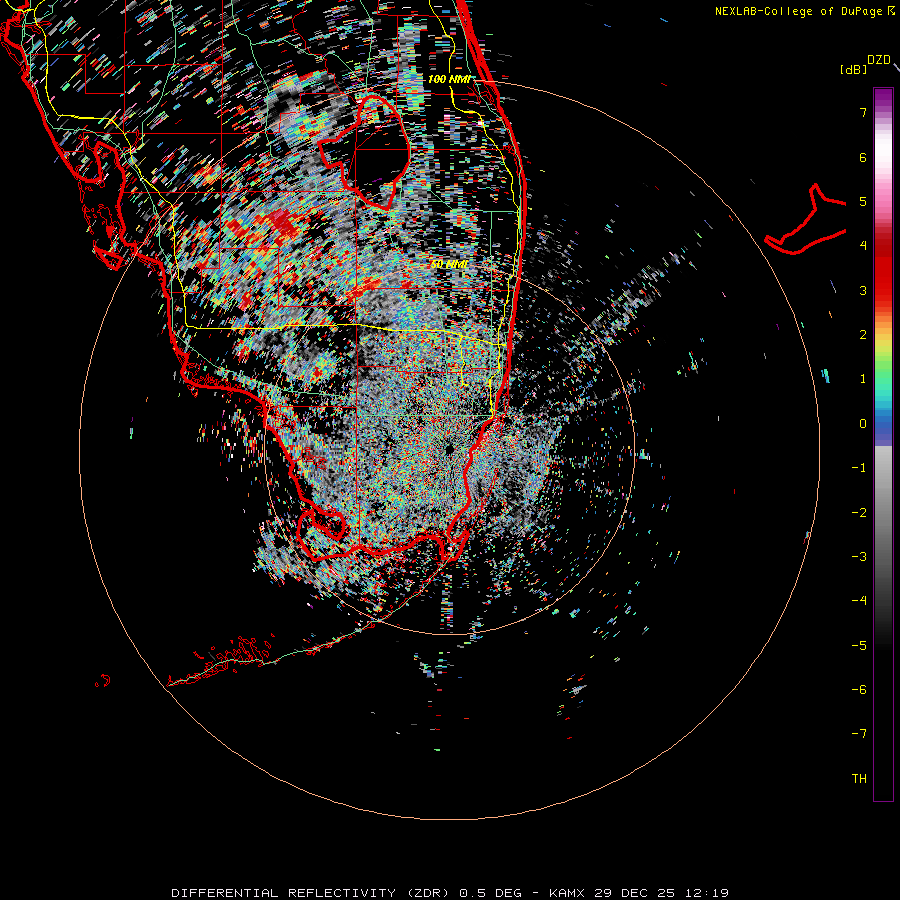Viewport: 900px width, 900px height.
Task: Click the 7 value on color scale
Action: [863, 112]
